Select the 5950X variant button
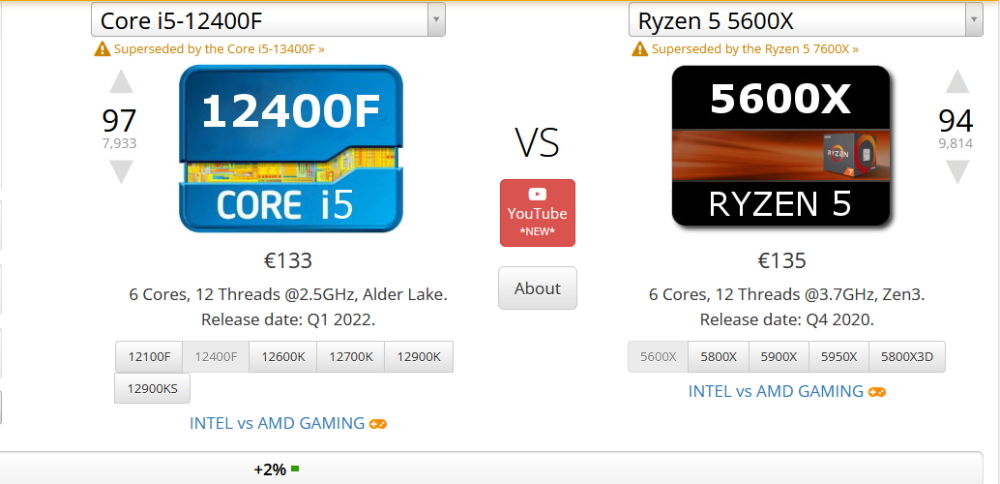Viewport: 1000px width, 484px height. click(838, 357)
